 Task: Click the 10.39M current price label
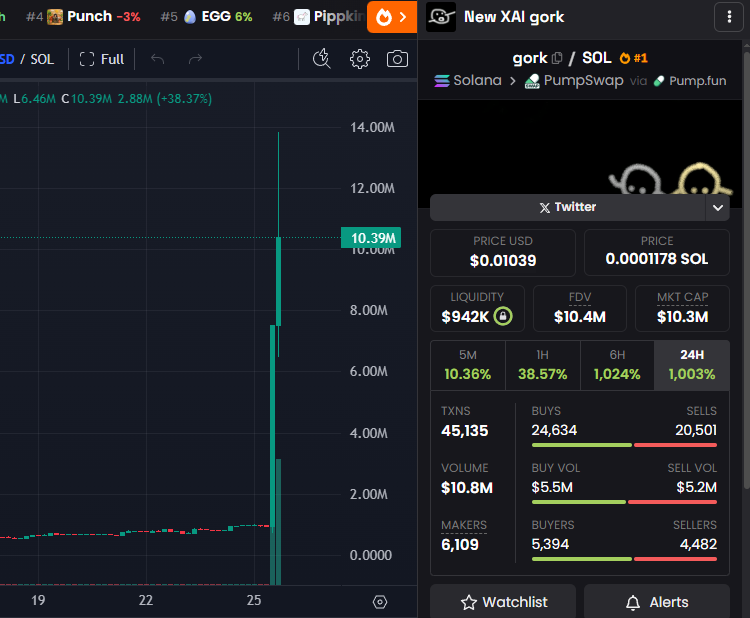click(371, 238)
